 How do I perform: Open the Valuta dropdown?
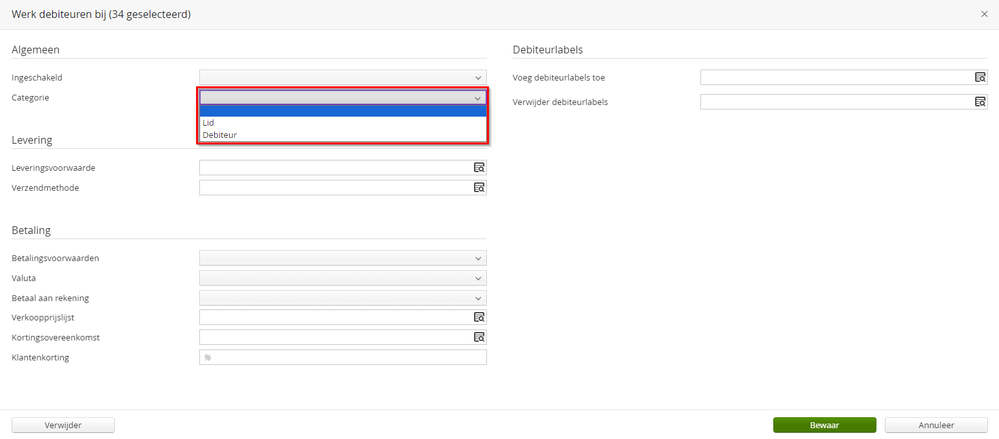point(478,278)
